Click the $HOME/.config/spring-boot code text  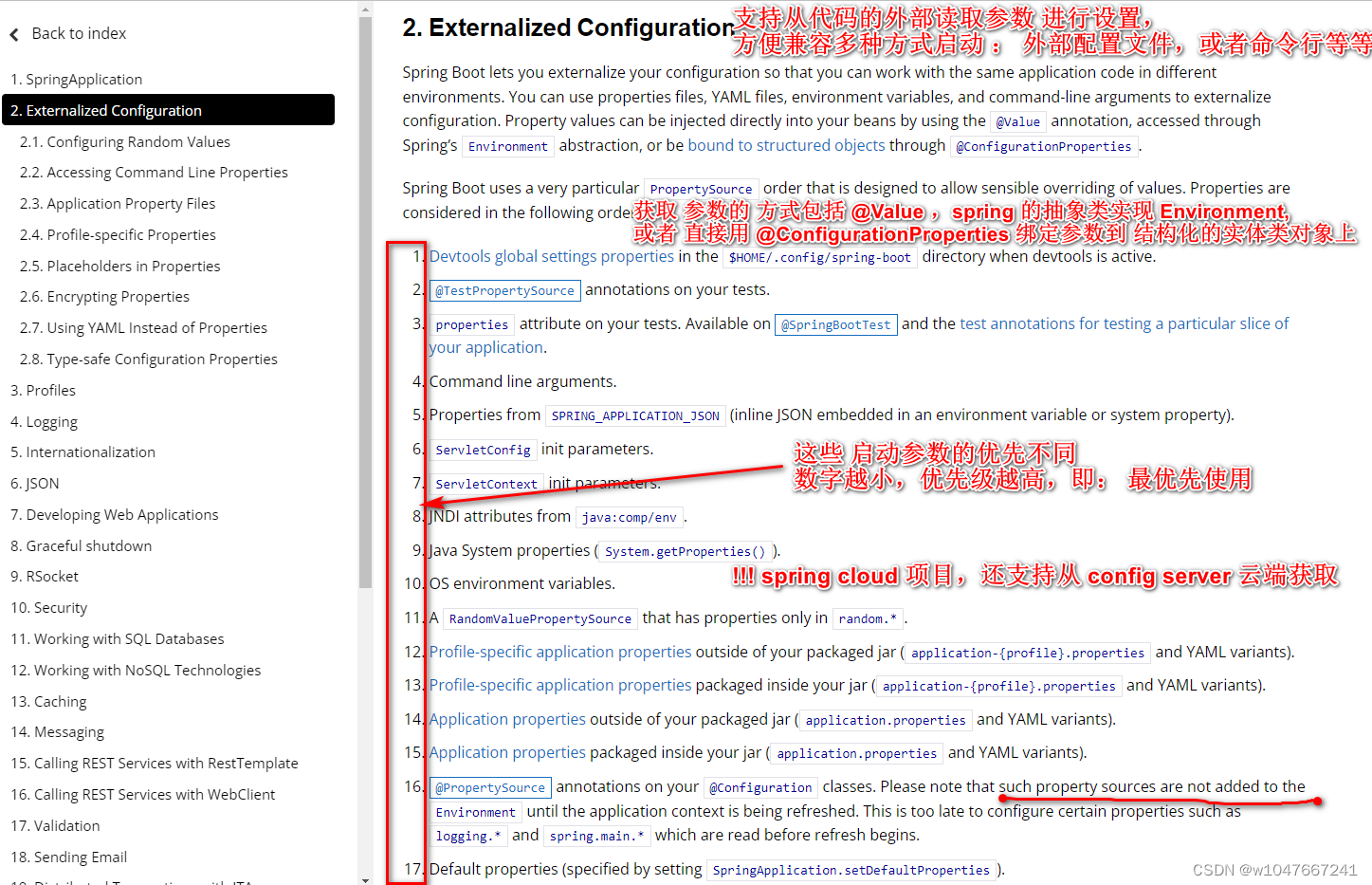pos(819,257)
